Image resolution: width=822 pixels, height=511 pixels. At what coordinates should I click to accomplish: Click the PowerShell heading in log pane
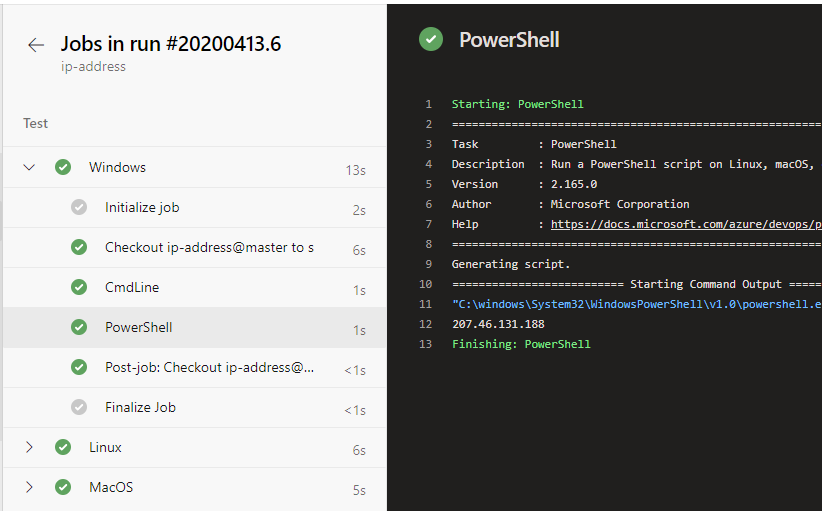pyautogui.click(x=509, y=40)
